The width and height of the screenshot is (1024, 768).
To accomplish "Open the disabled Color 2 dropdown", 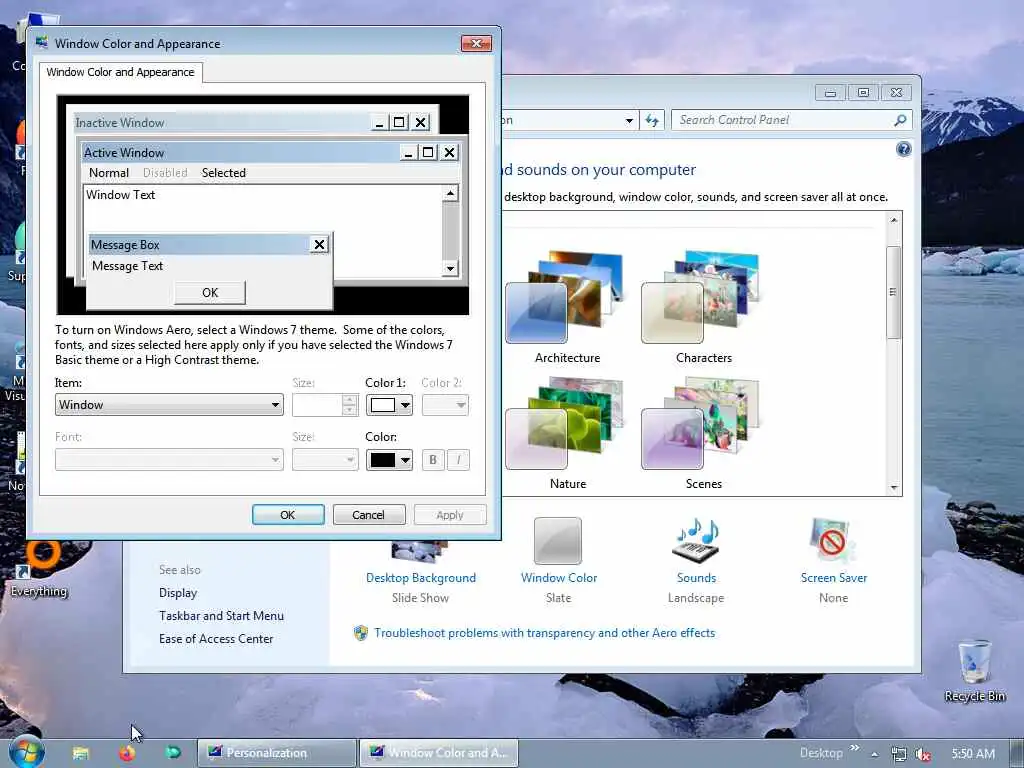I will point(445,405).
